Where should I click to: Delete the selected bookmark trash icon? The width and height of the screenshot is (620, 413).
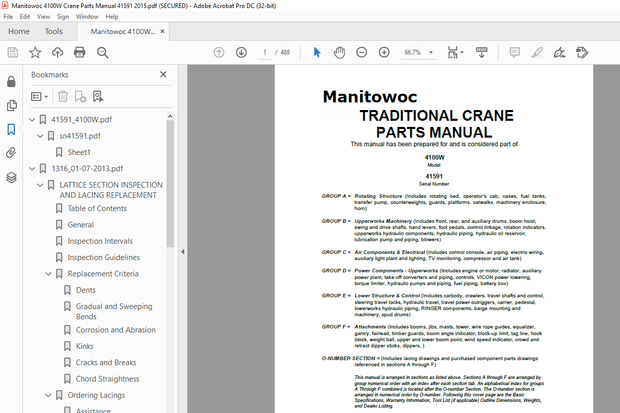[63, 96]
